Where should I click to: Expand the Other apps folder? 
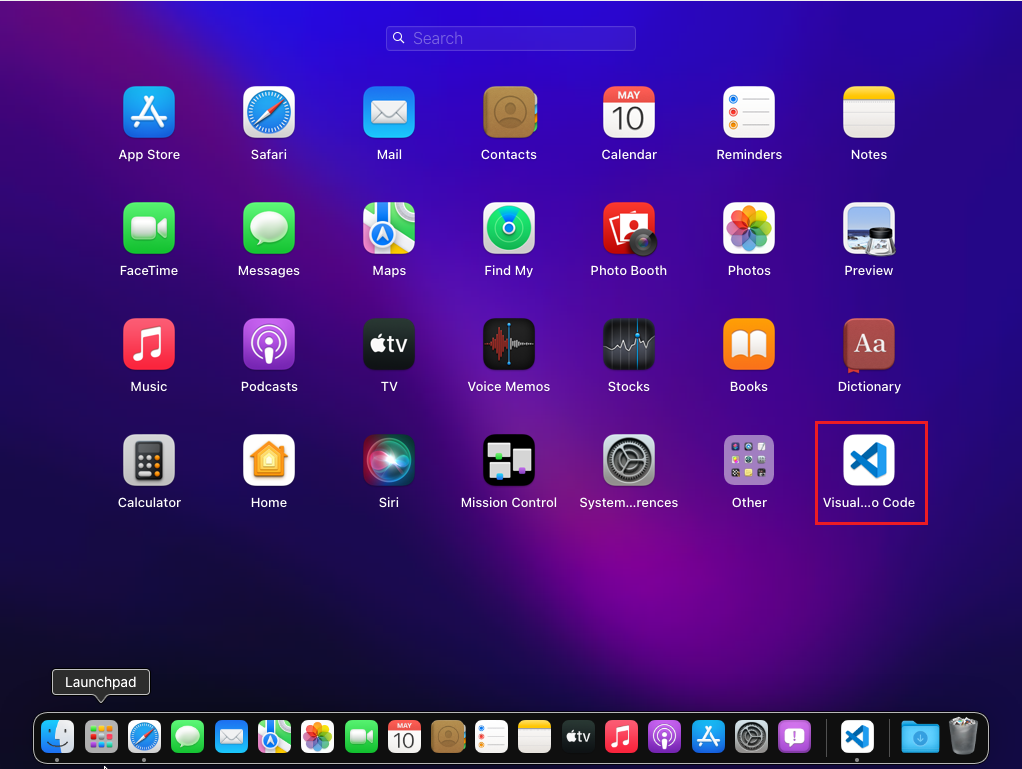point(748,461)
